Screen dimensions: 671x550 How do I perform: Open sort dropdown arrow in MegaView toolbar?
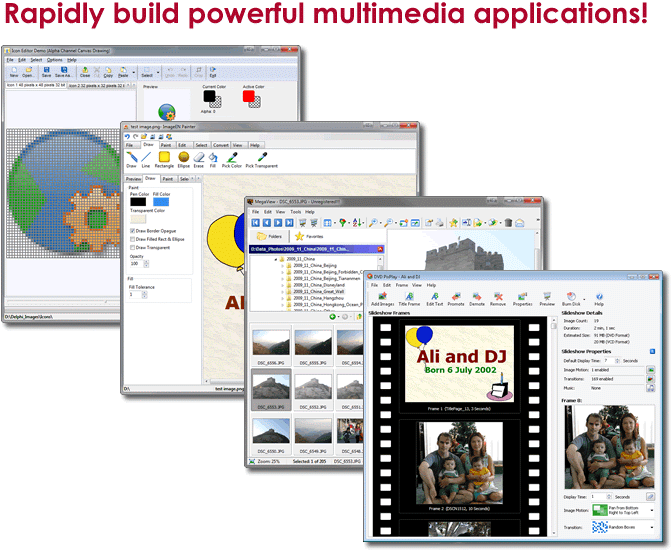[x=363, y=223]
